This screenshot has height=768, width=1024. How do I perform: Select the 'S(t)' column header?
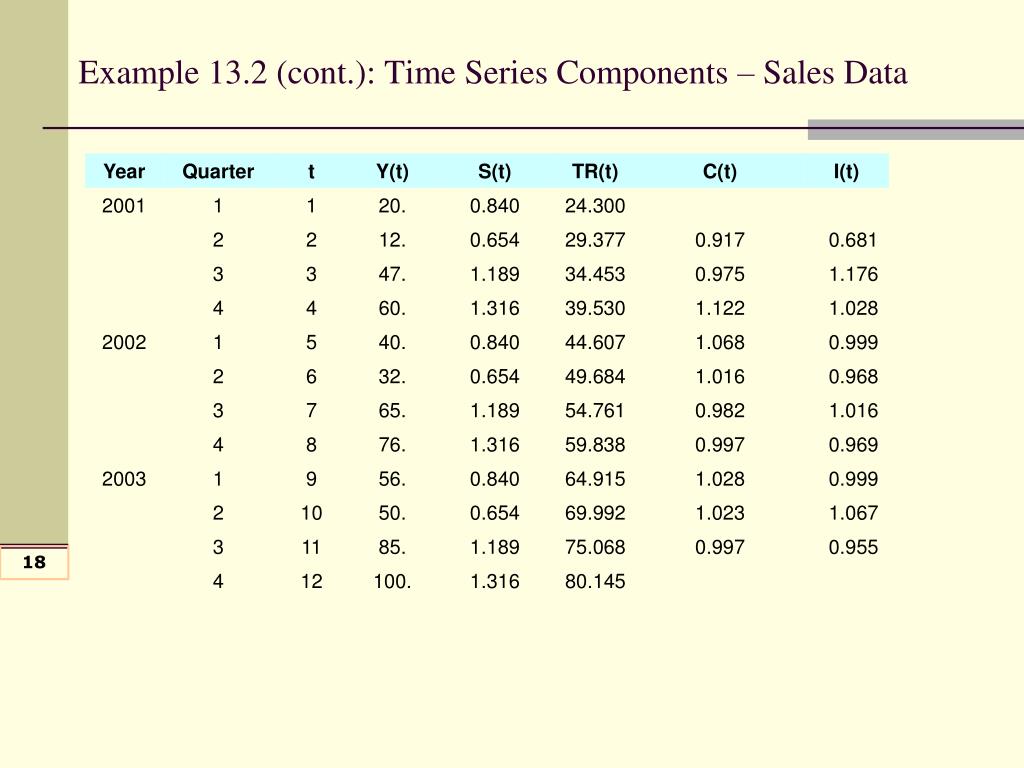click(x=494, y=172)
